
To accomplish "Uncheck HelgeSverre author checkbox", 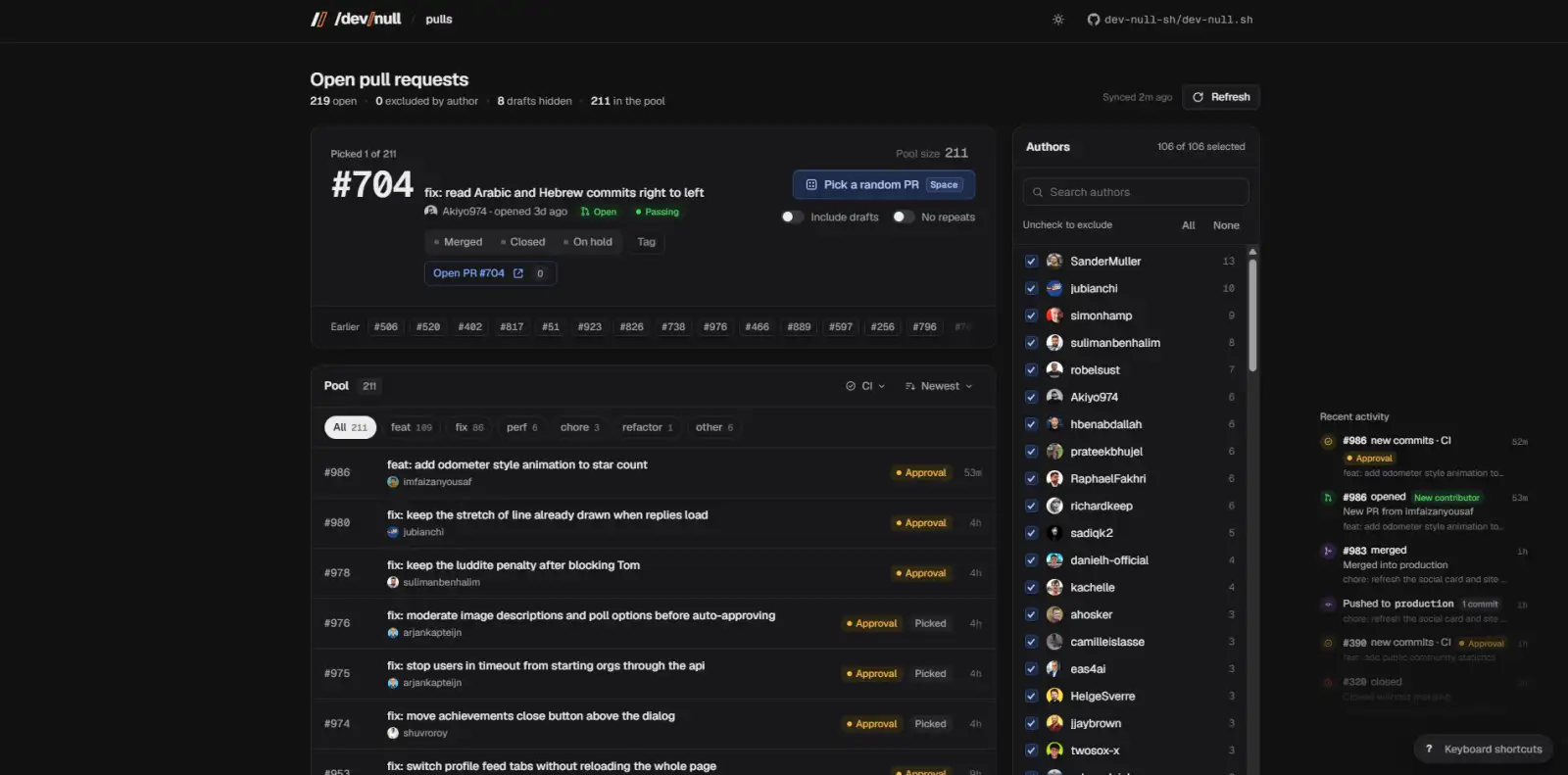I will point(1031,697).
